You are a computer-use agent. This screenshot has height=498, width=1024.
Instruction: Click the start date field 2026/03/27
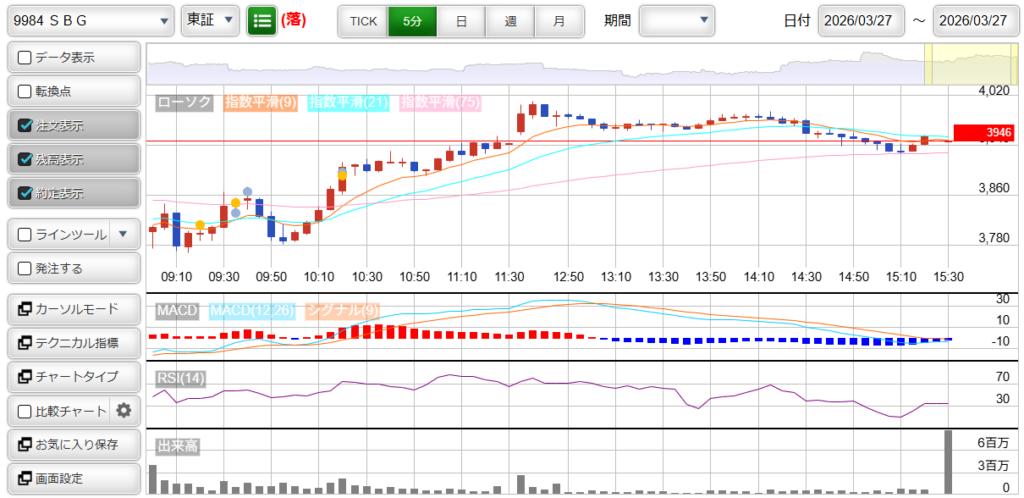click(x=861, y=20)
